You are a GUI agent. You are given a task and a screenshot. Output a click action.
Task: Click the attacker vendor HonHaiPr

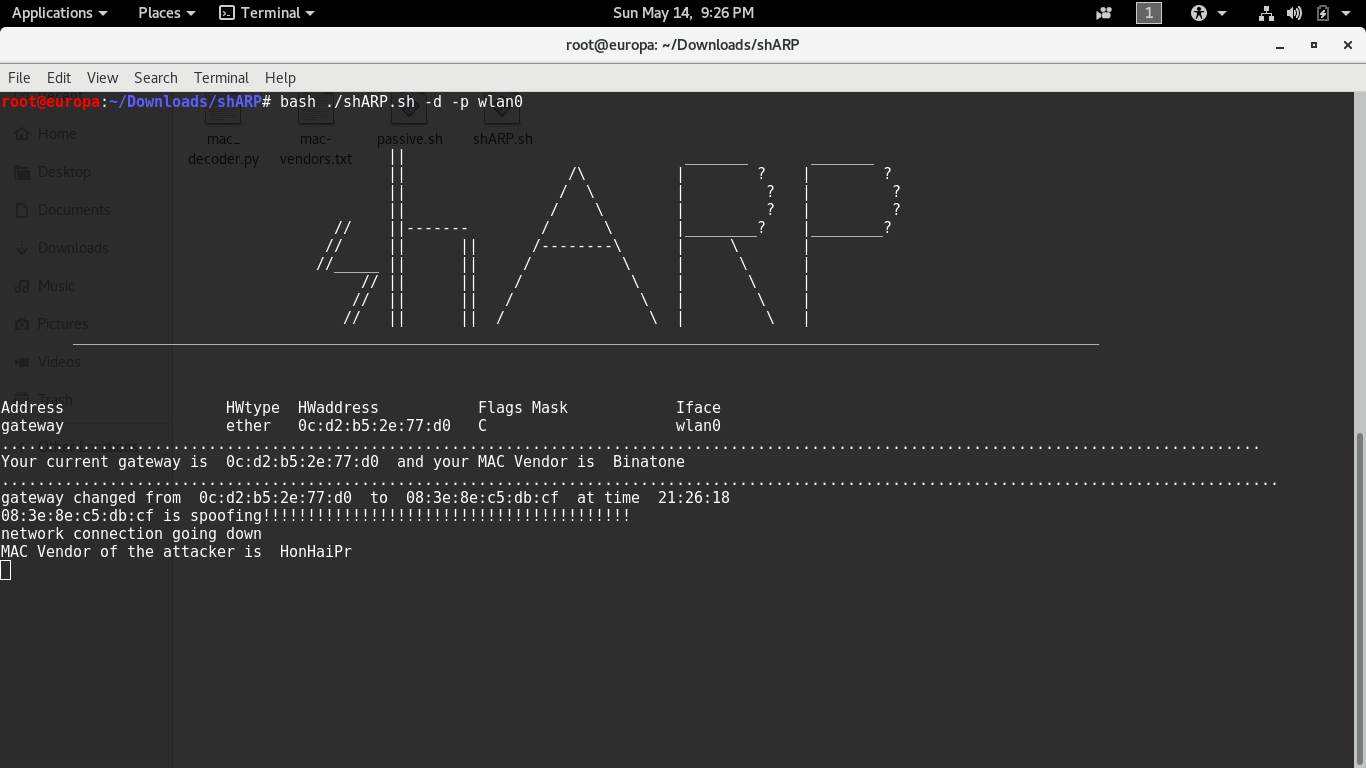coord(316,552)
